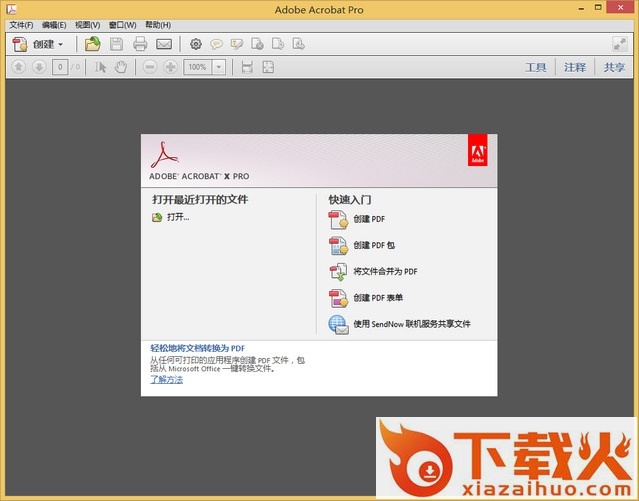The image size is (639, 501).
Task: Click the page number input field
Action: [60, 67]
